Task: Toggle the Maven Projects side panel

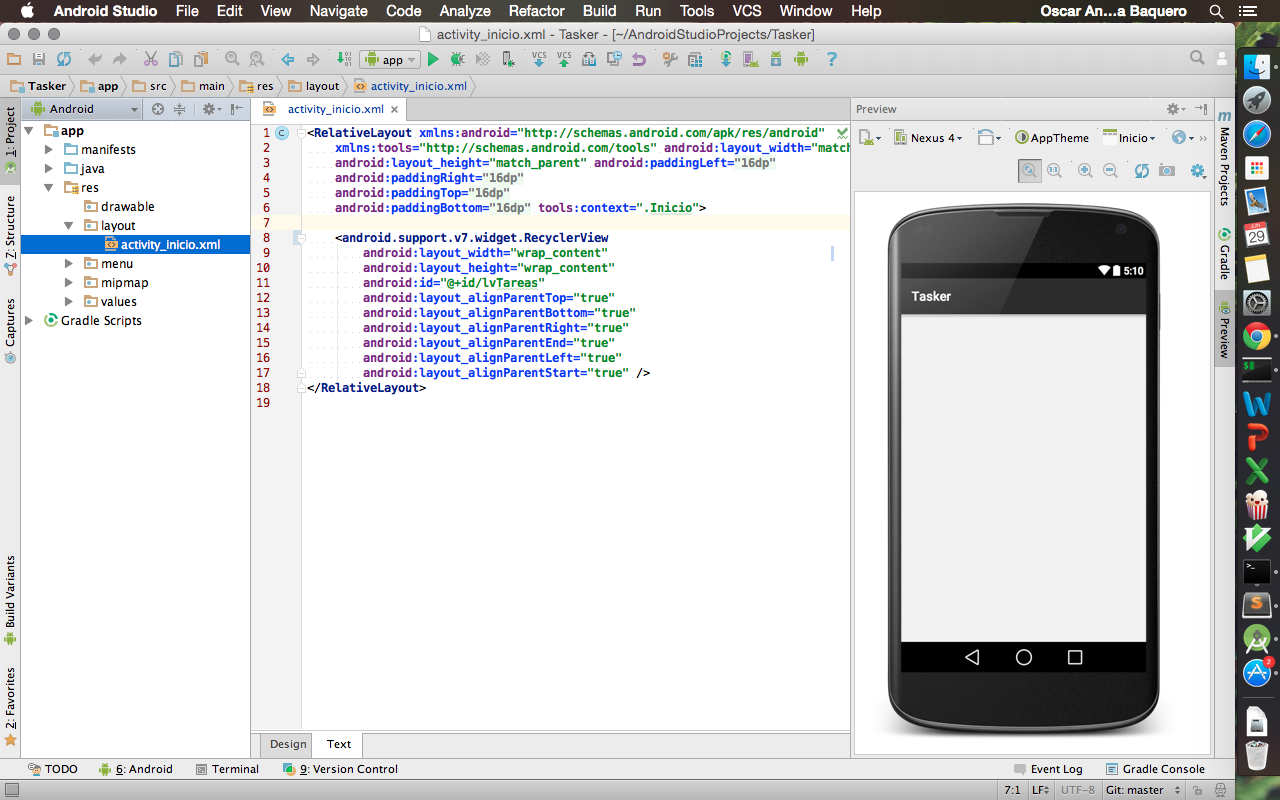Action: [1224, 157]
